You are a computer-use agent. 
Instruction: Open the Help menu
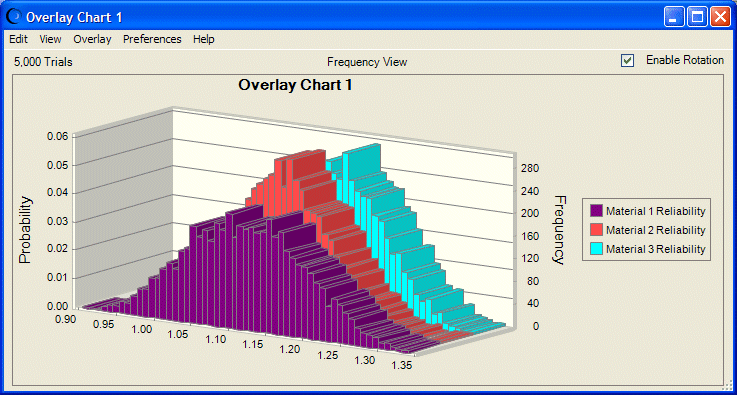coord(204,40)
